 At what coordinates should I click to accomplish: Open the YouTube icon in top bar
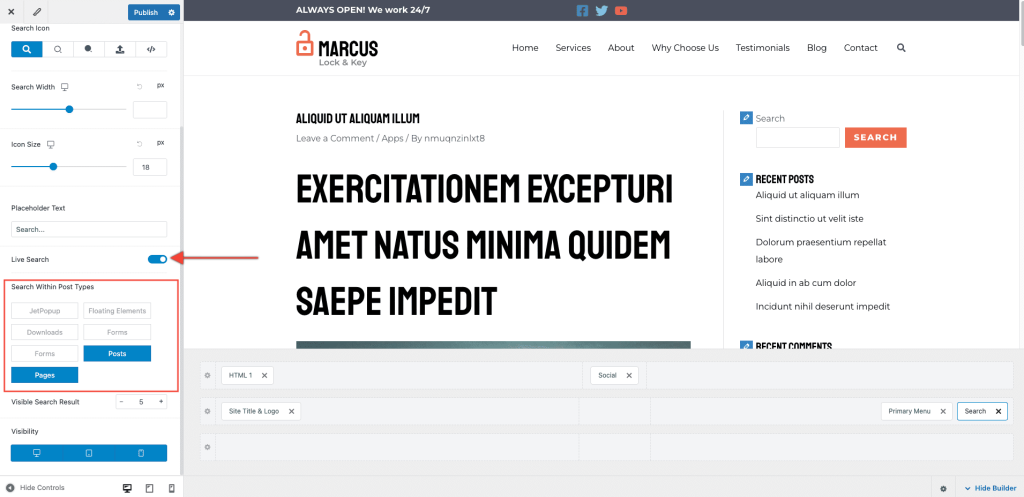click(x=621, y=11)
